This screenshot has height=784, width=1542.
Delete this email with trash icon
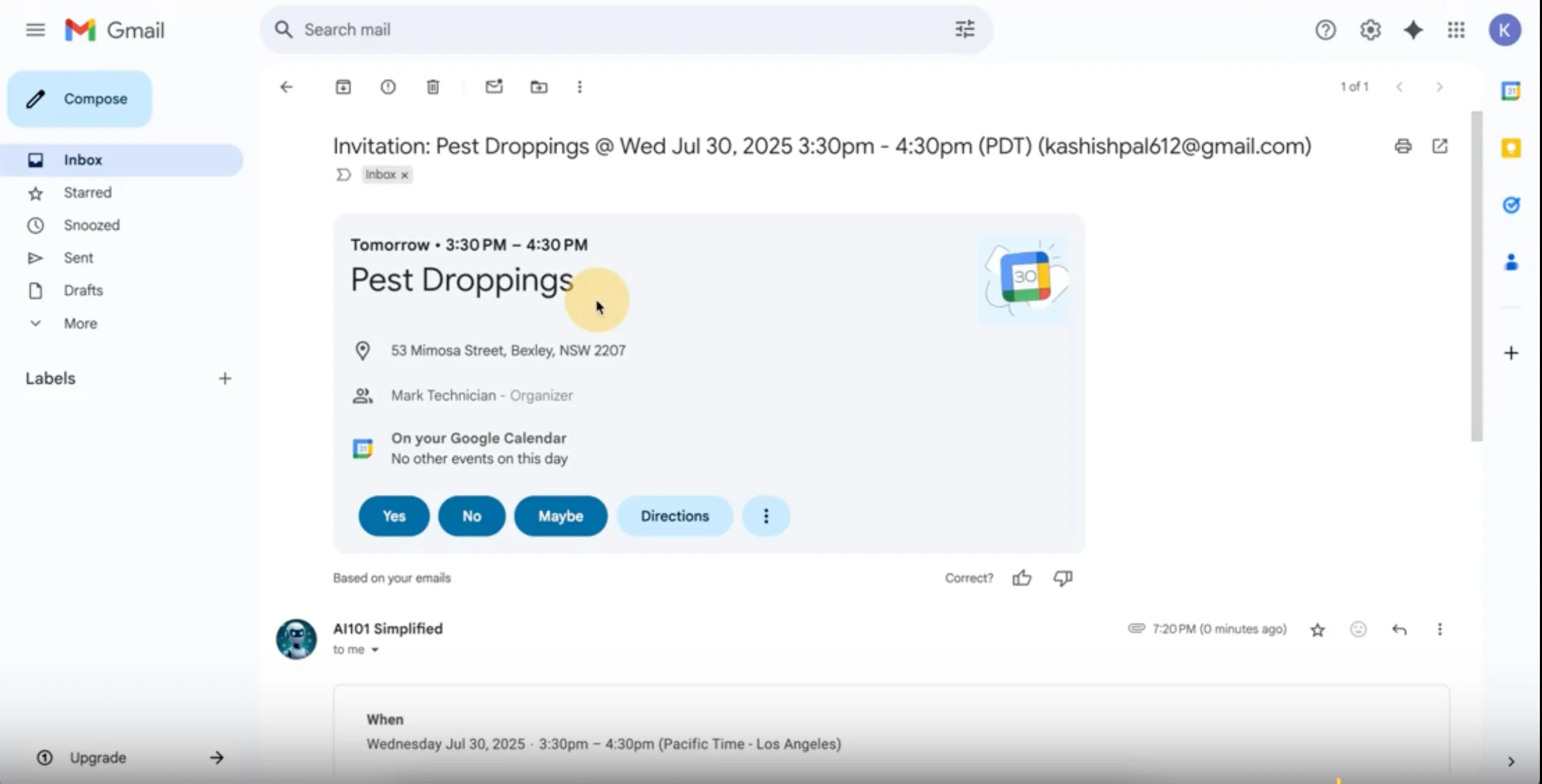tap(433, 87)
